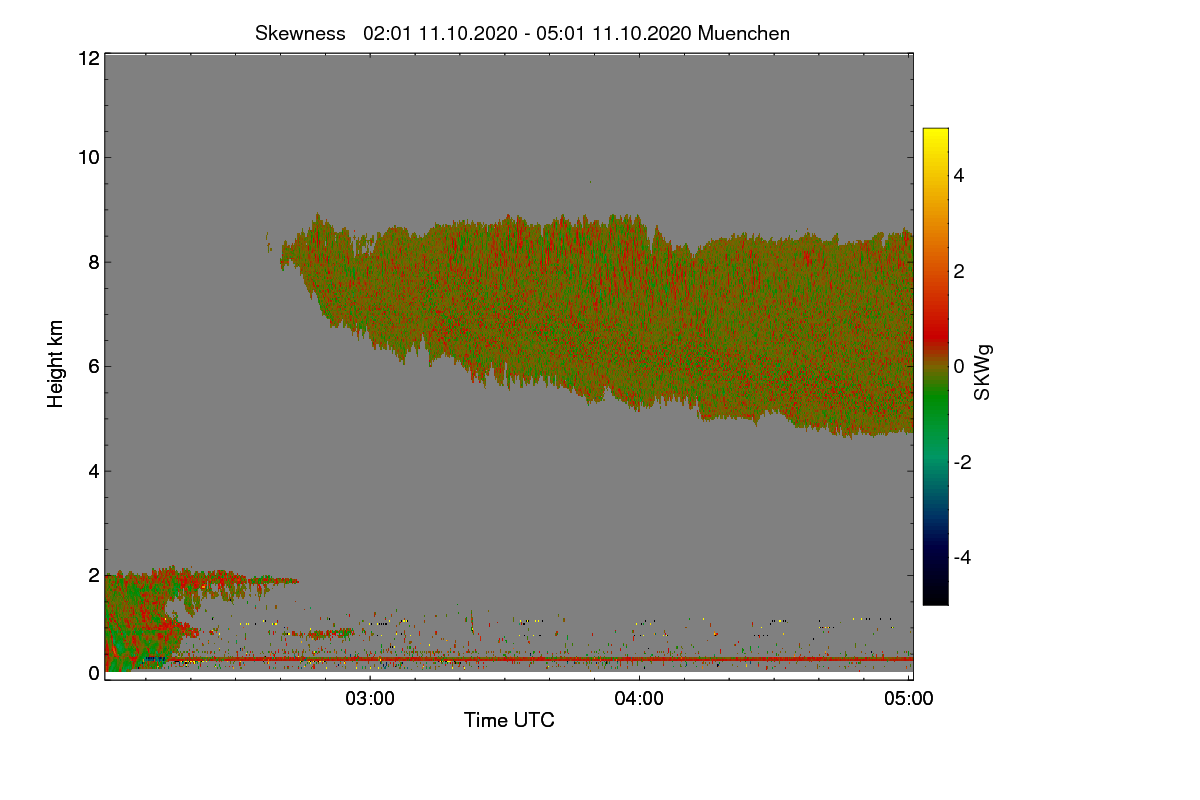Click the Skewness plot title text

[x=522, y=33]
